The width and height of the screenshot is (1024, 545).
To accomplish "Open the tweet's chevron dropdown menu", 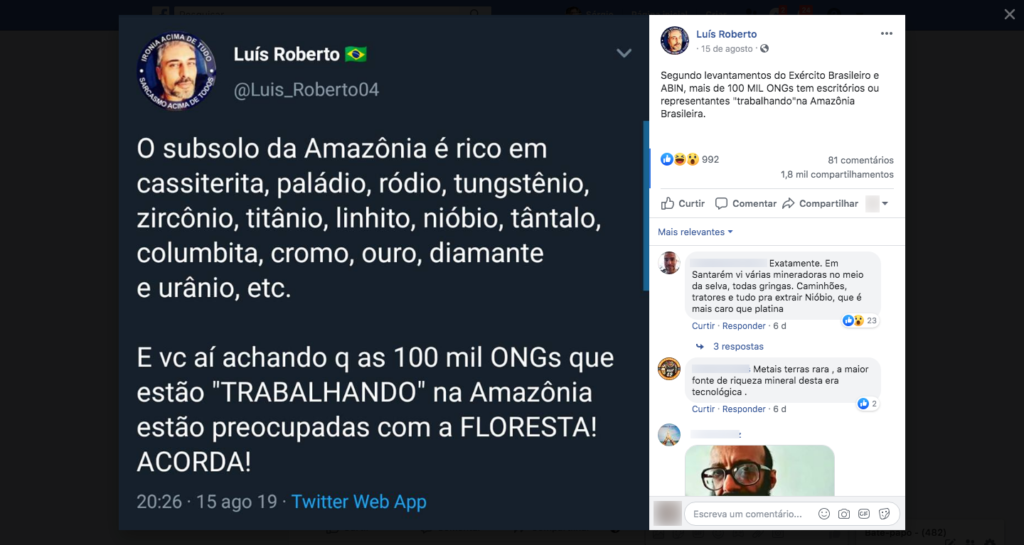I will [624, 53].
